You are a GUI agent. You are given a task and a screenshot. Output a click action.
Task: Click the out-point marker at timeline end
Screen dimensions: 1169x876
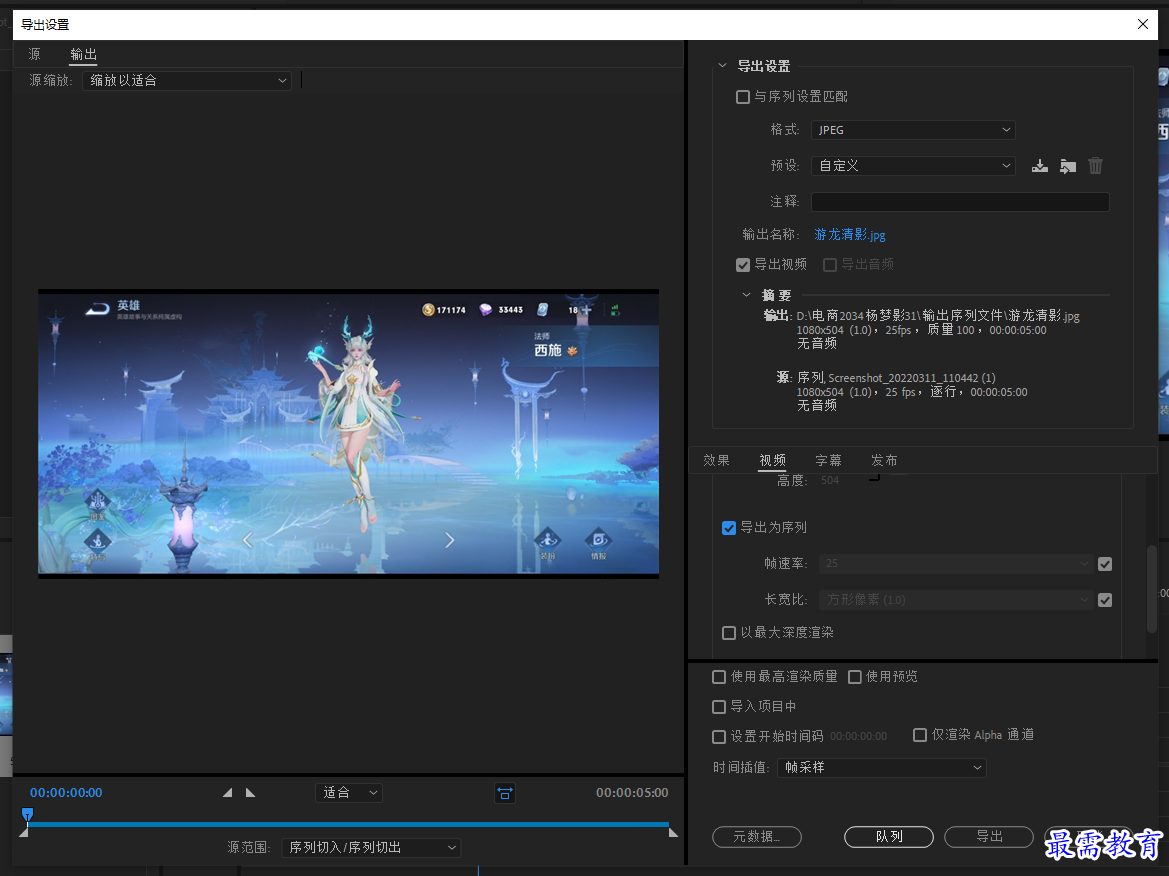click(x=673, y=832)
